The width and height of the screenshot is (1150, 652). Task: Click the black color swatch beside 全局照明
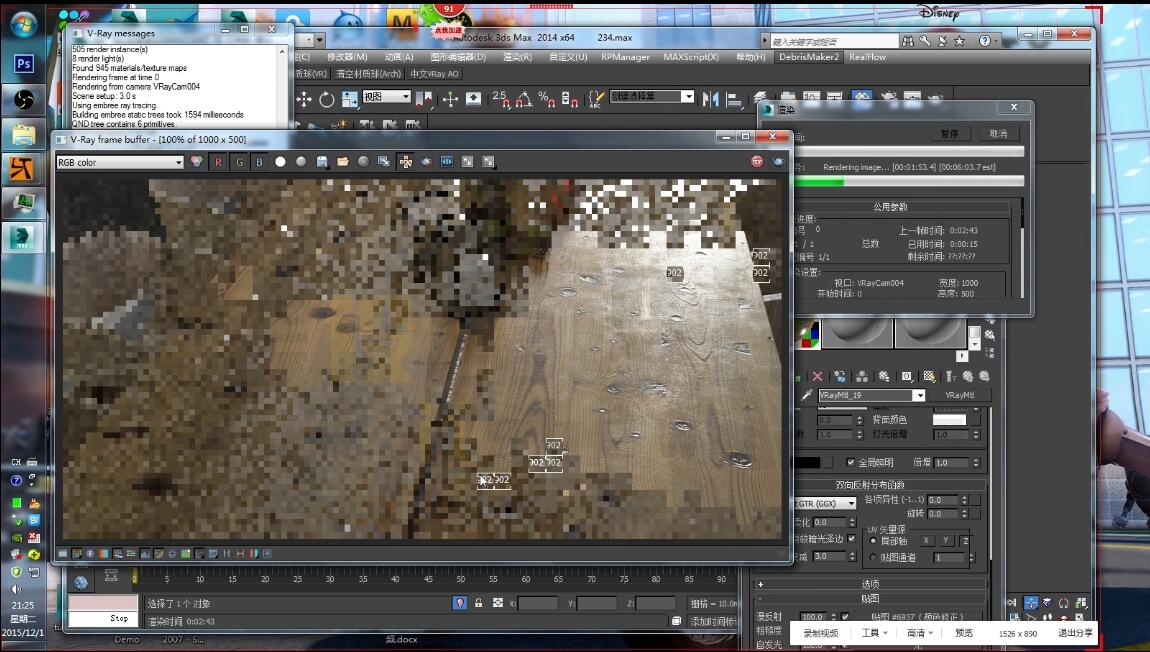(809, 463)
